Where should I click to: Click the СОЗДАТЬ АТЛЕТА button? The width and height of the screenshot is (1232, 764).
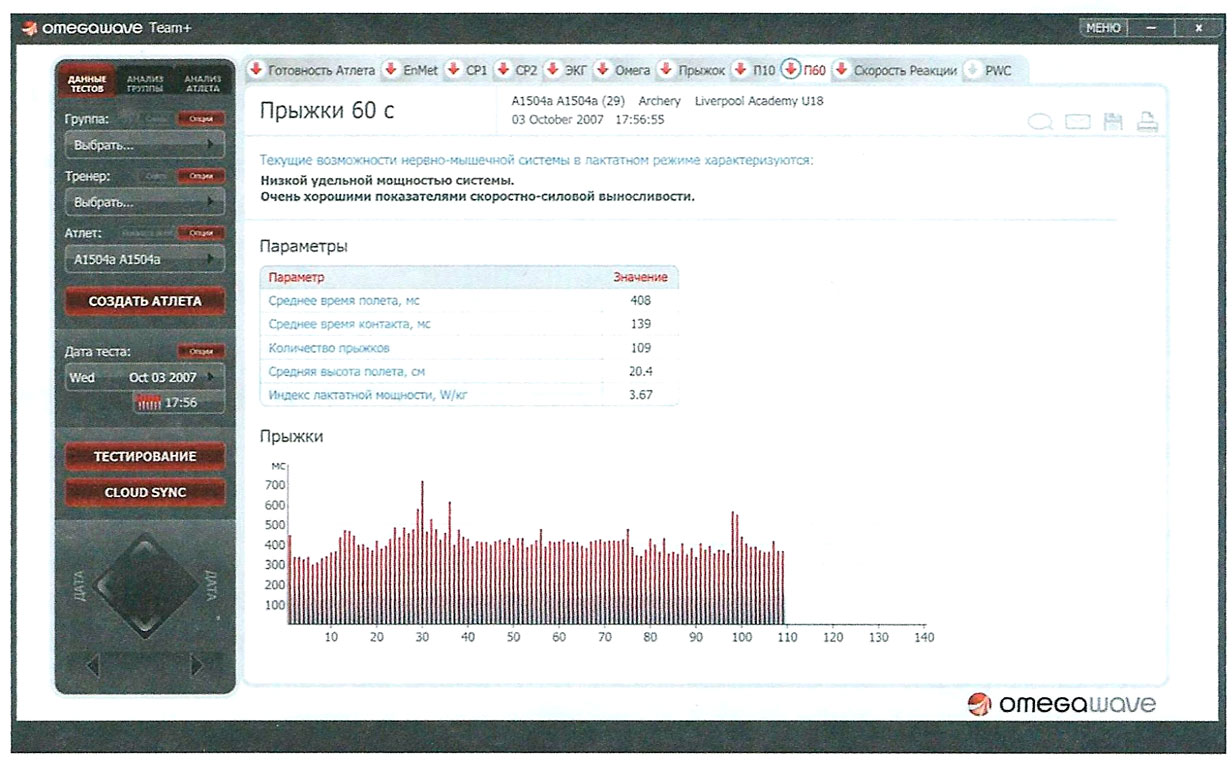tap(145, 301)
